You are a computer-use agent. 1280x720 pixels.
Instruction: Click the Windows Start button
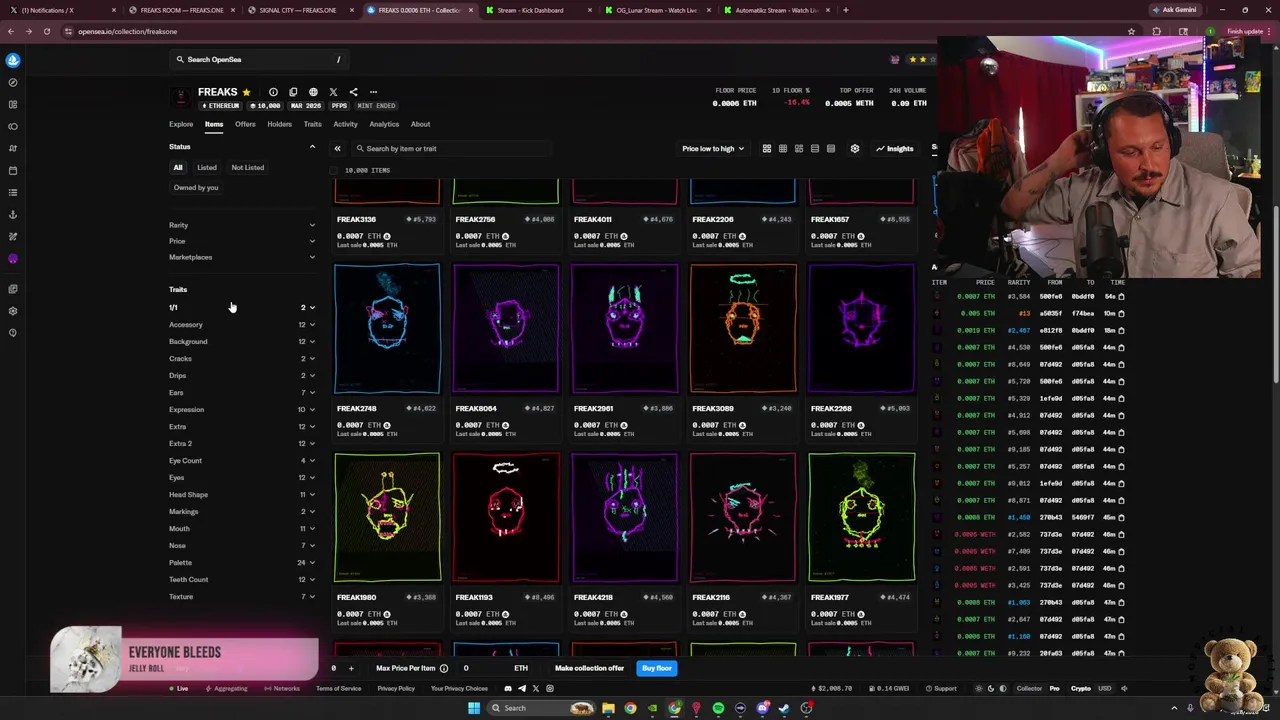(x=474, y=708)
